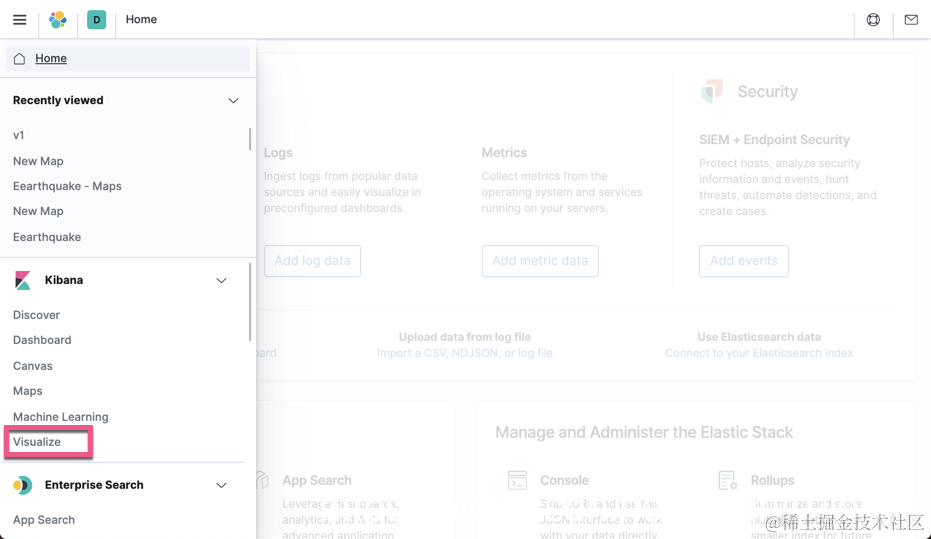
Task: Open Machine Learning in Kibana menu
Action: 61,417
